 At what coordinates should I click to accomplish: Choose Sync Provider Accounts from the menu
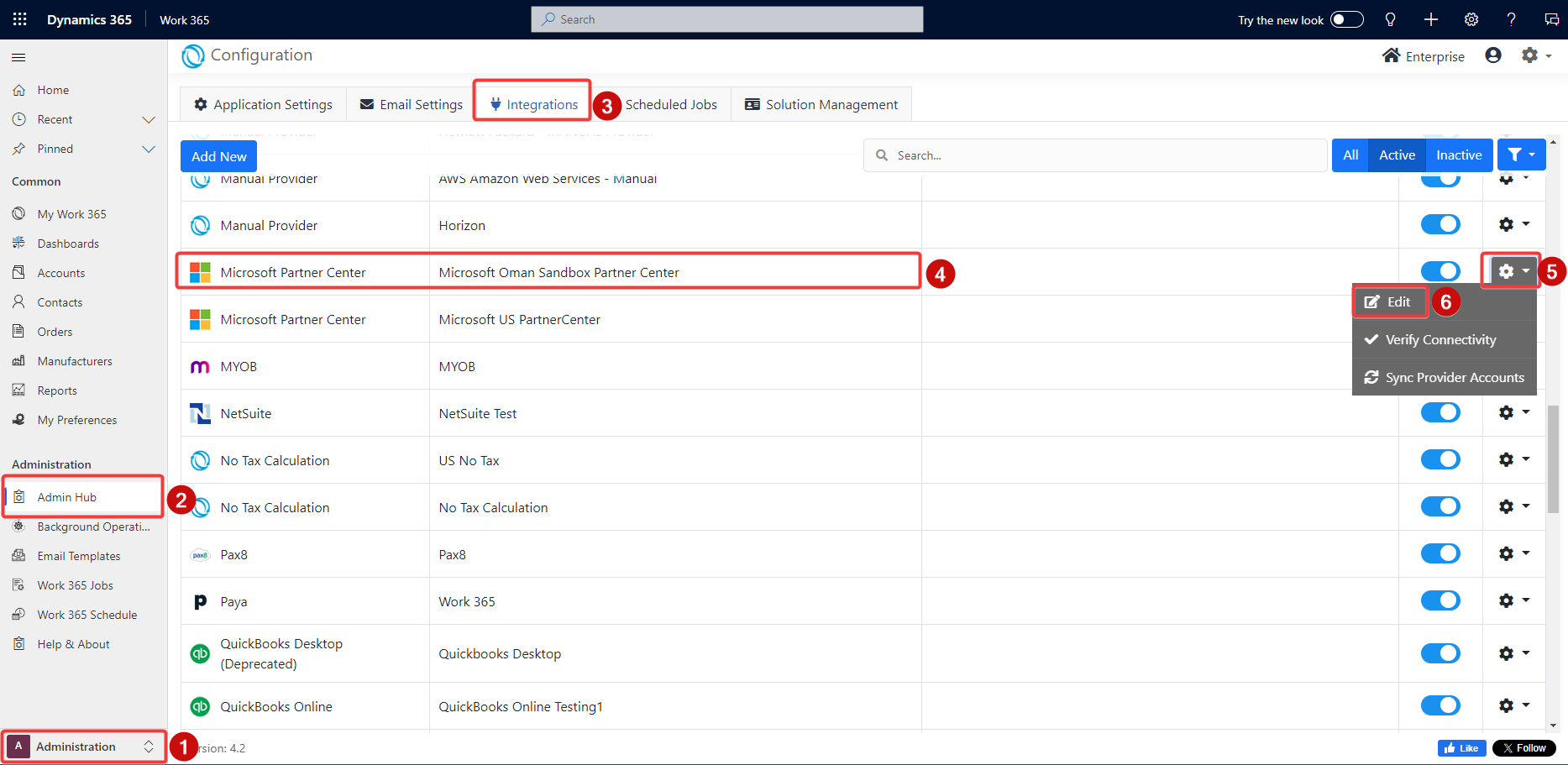pos(1445,377)
